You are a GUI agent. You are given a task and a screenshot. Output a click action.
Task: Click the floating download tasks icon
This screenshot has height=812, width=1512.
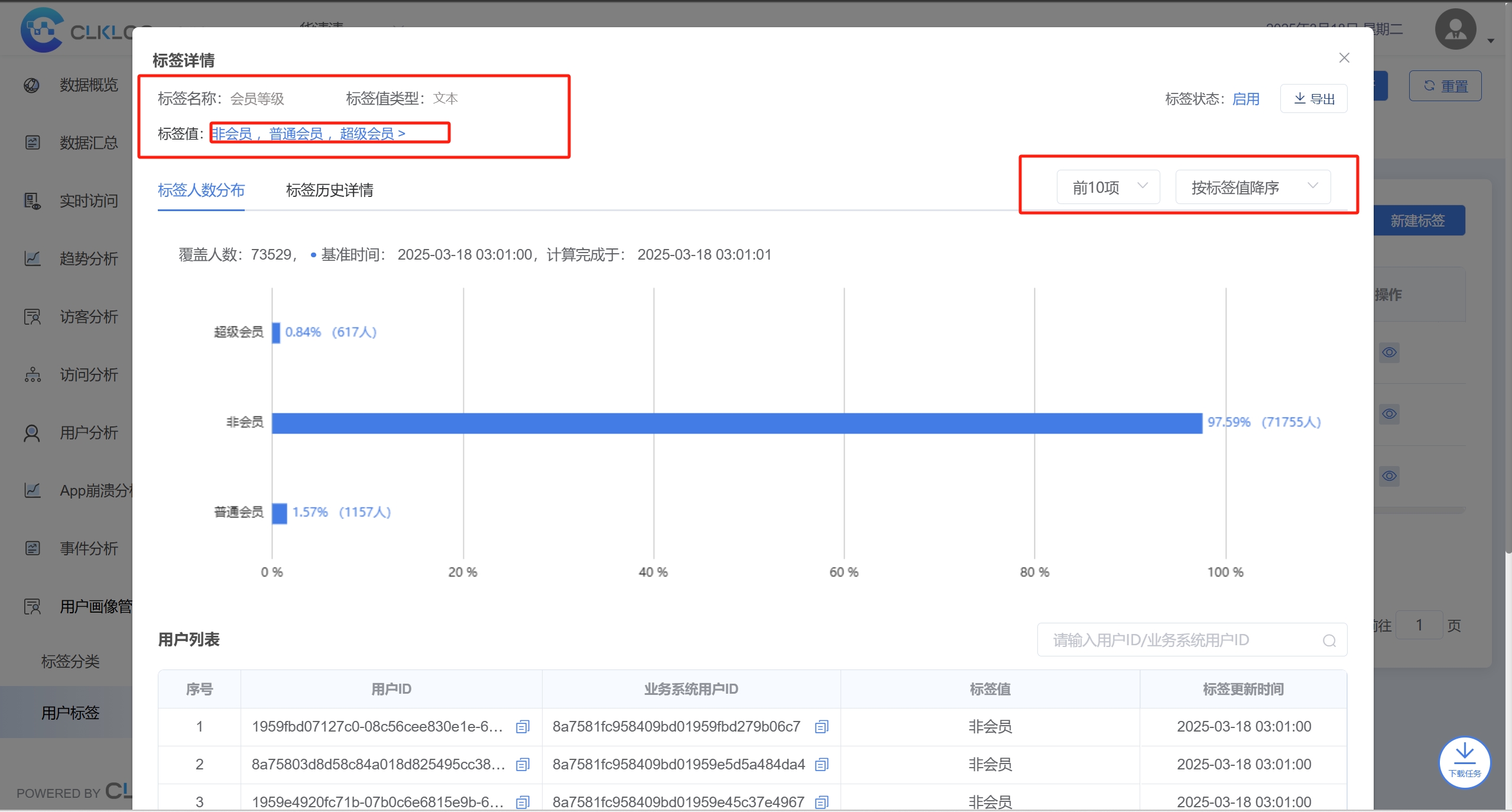pos(1464,761)
